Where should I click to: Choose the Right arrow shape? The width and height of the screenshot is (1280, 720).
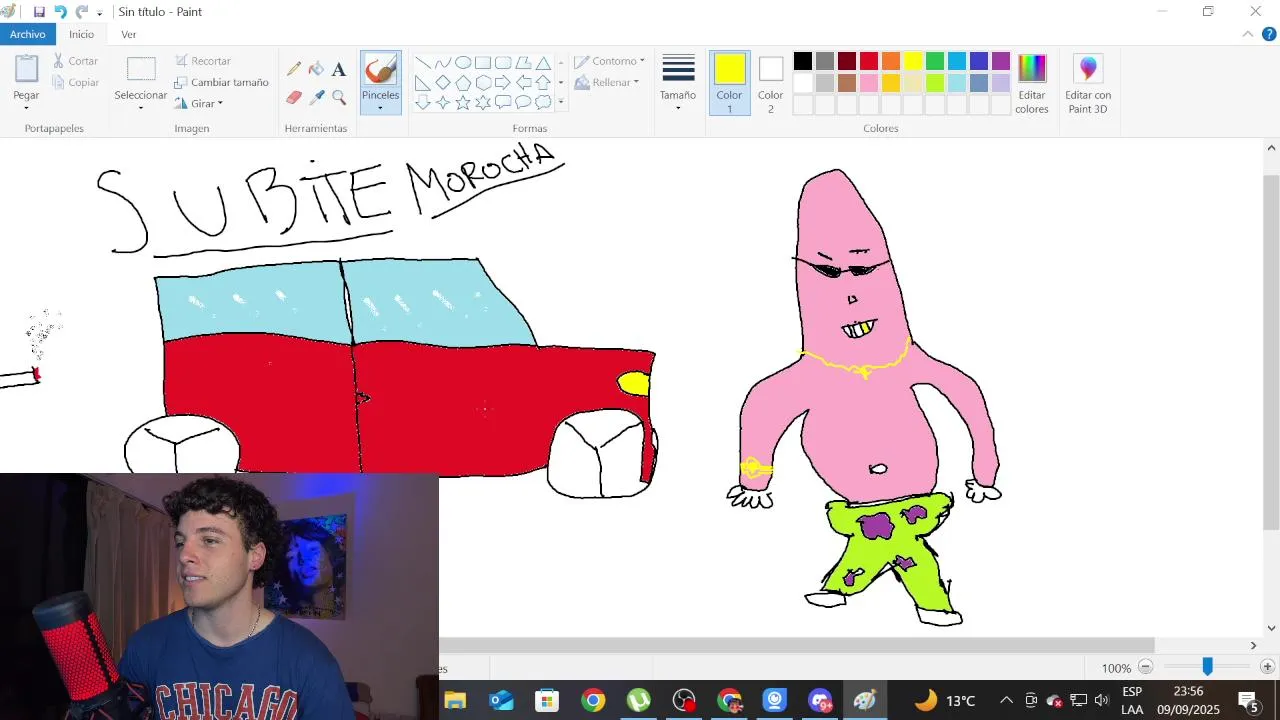[x=503, y=82]
